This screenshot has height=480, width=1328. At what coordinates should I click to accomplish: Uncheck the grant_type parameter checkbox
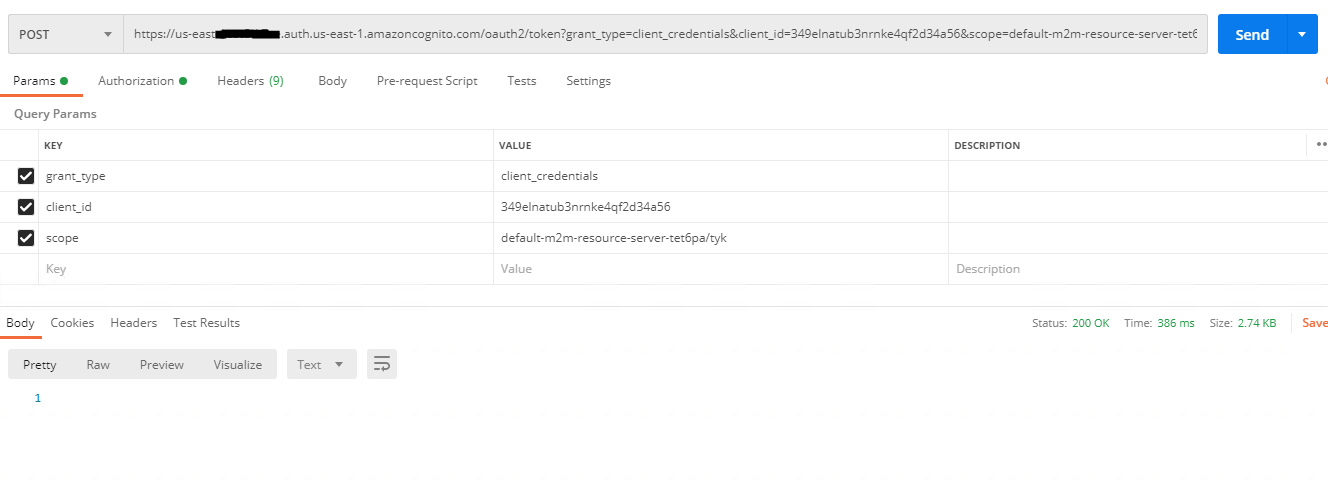(26, 176)
